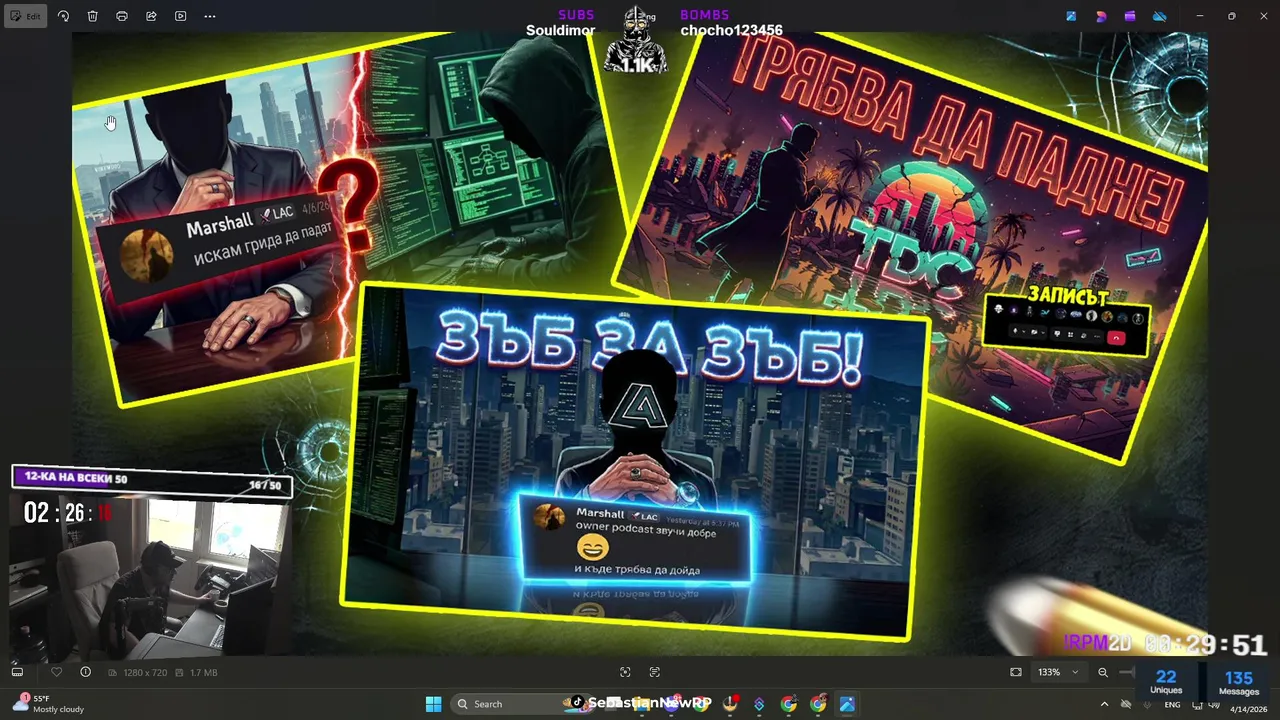Viewport: 1280px width, 720px height.
Task: Share the photo via the share icon
Action: coord(151,16)
